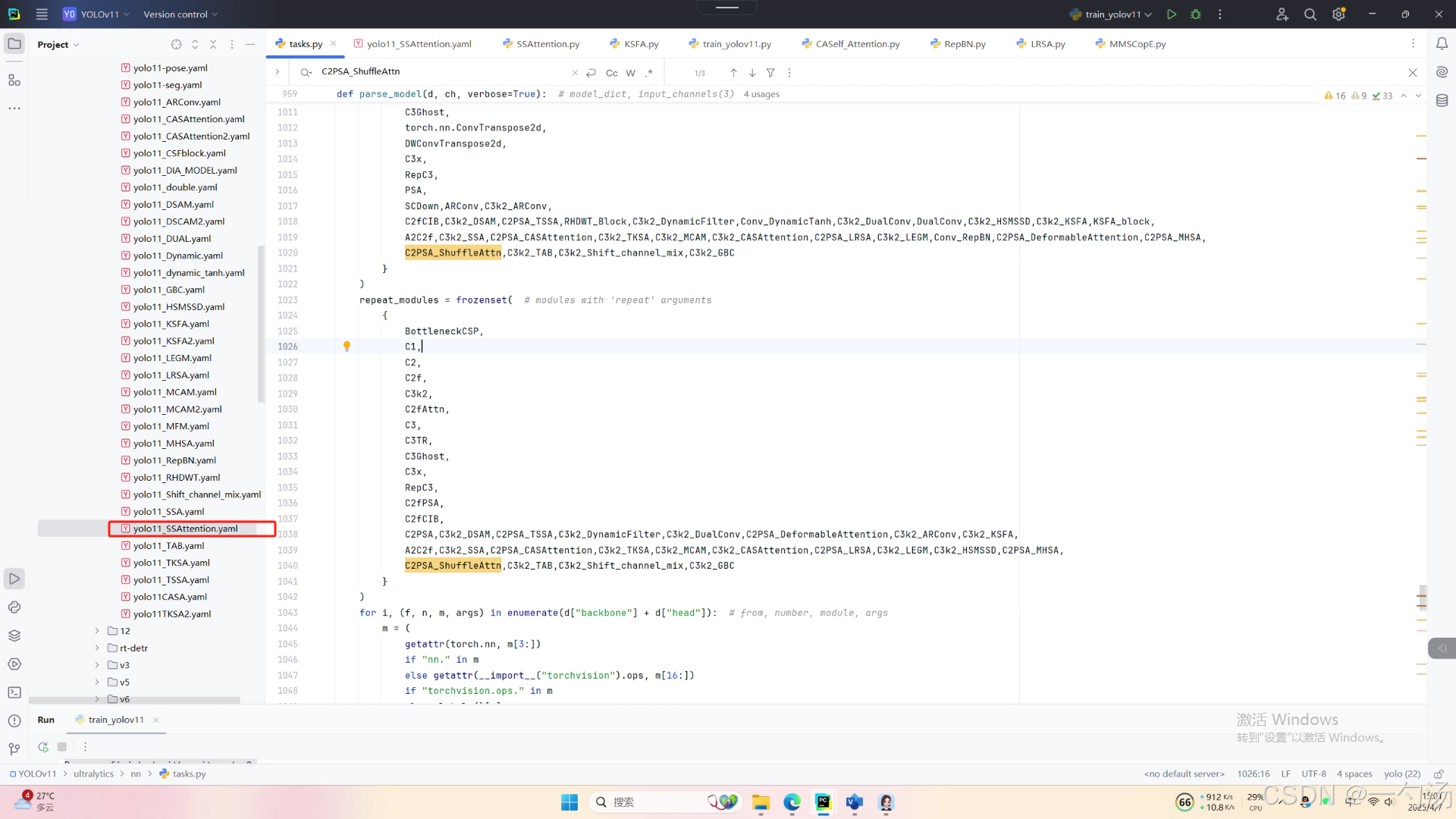Open the Structure tool window icon
This screenshot has height=819, width=1456.
[14, 80]
